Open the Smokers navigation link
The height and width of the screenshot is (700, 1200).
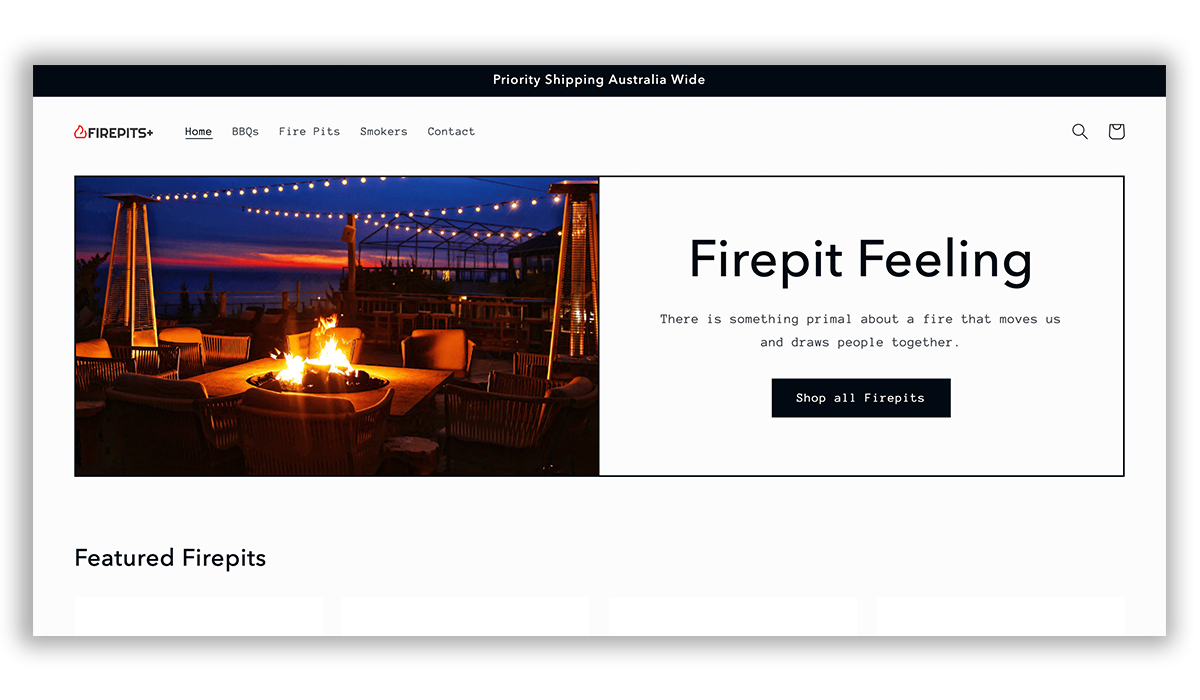[x=384, y=132]
